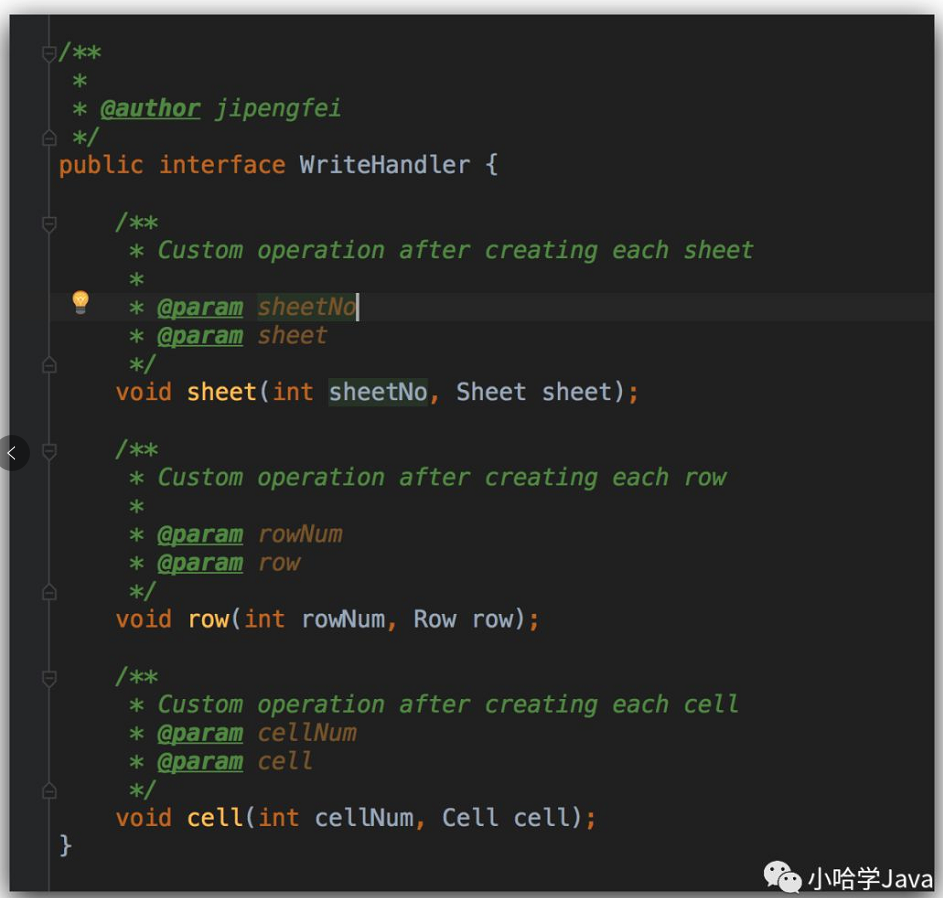The image size is (943, 898).
Task: Click the @param tag before sheetNo
Action: click(200, 307)
